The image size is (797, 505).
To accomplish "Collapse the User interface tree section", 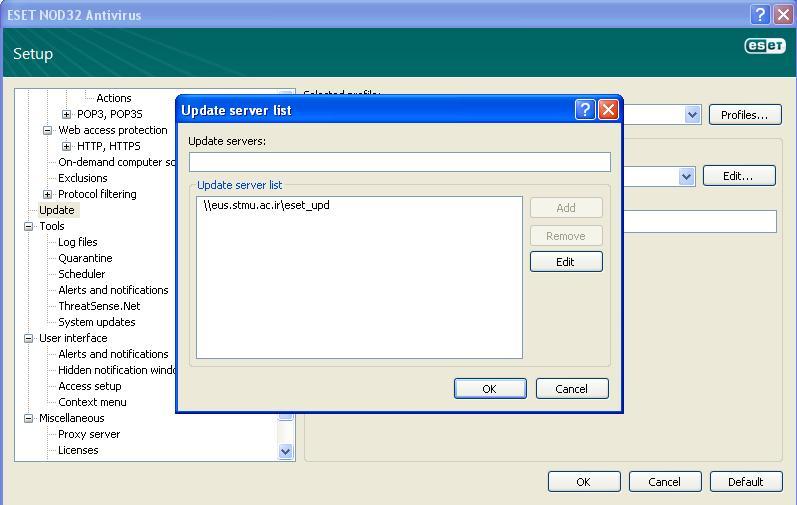I will [29, 338].
